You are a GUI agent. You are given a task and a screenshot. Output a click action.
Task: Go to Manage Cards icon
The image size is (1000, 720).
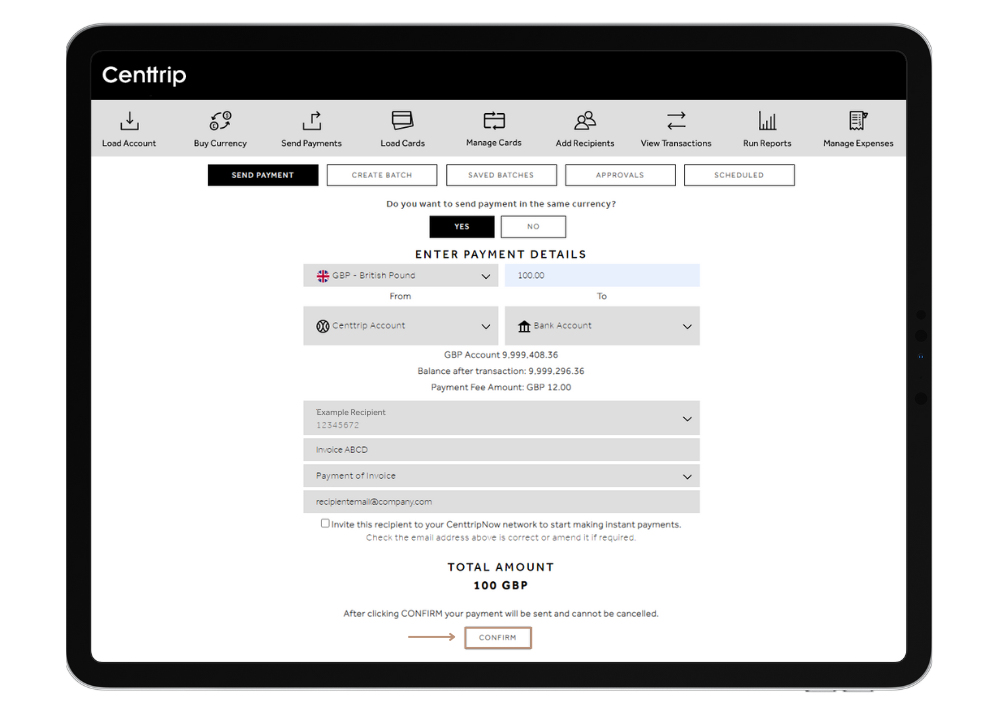494,121
